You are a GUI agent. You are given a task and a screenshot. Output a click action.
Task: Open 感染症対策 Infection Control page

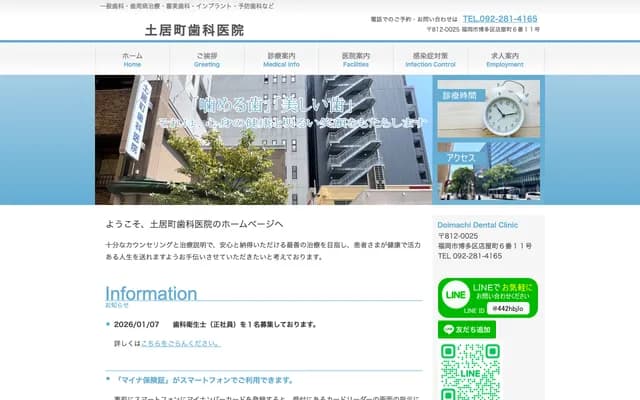click(430, 60)
